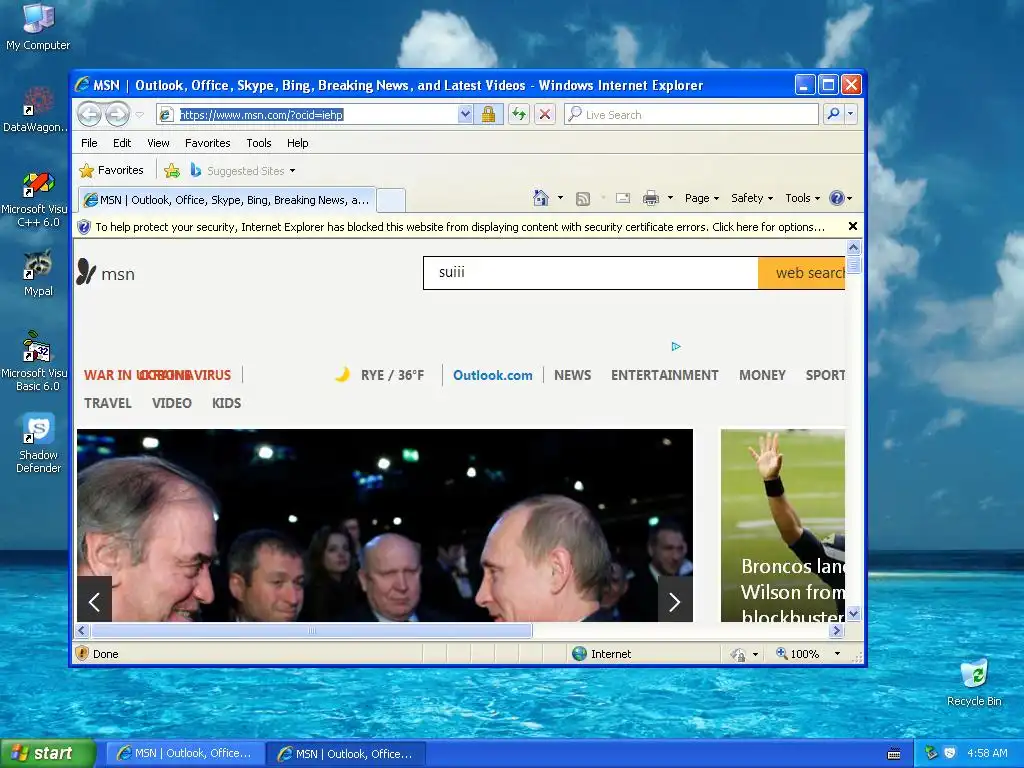Click the orange web search button
Screen dimensions: 1024x768
click(801, 272)
